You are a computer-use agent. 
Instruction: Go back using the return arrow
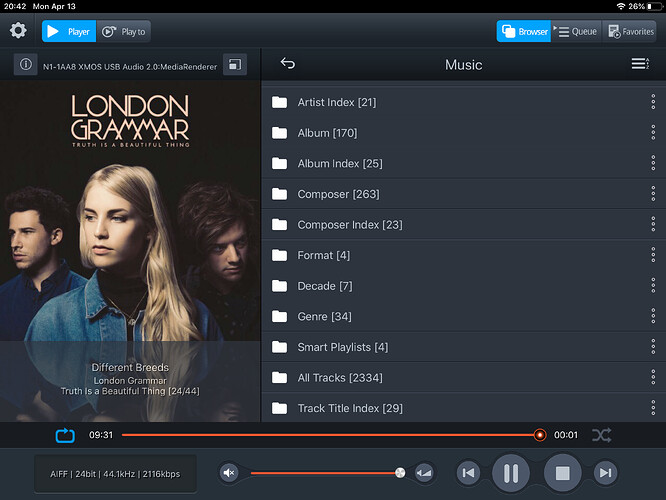tap(288, 64)
